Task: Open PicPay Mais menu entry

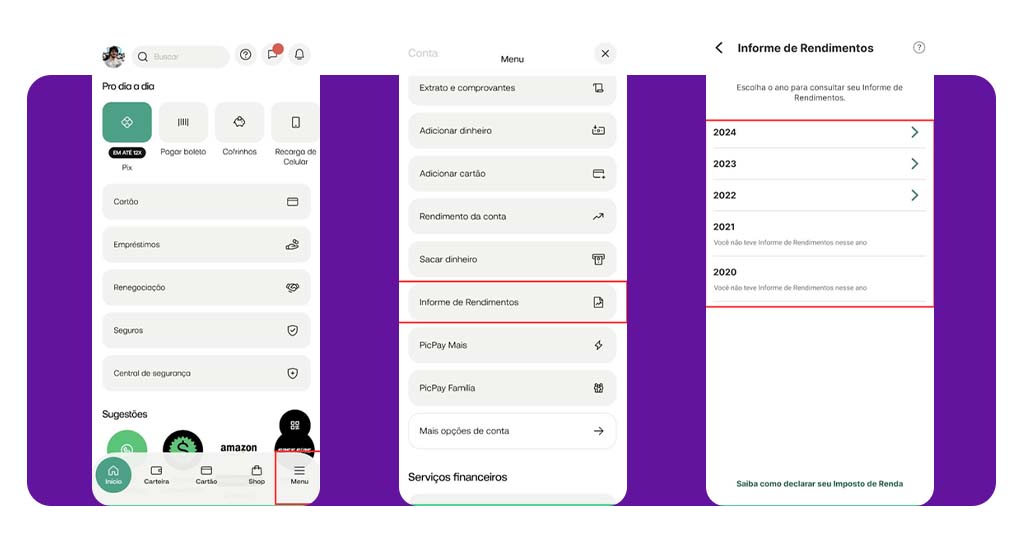Action: [512, 345]
